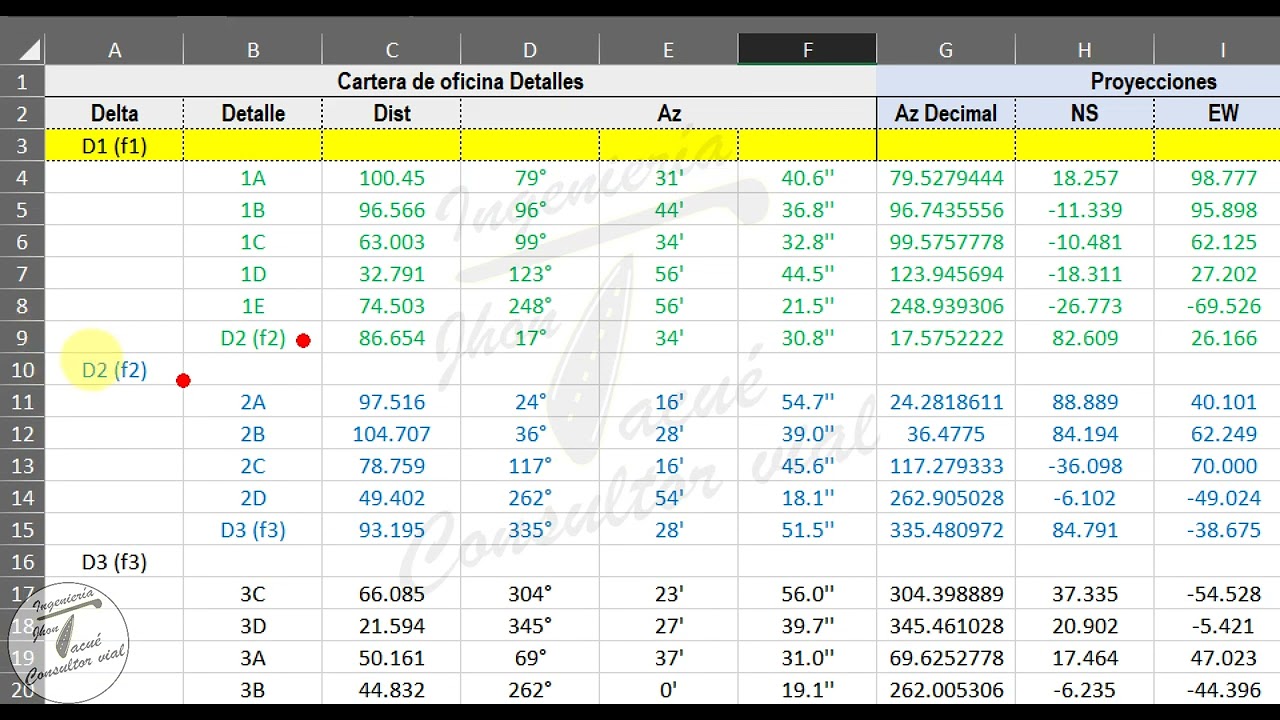Select distance value '44.832'
Image resolution: width=1280 pixels, height=720 pixels.
point(391,689)
